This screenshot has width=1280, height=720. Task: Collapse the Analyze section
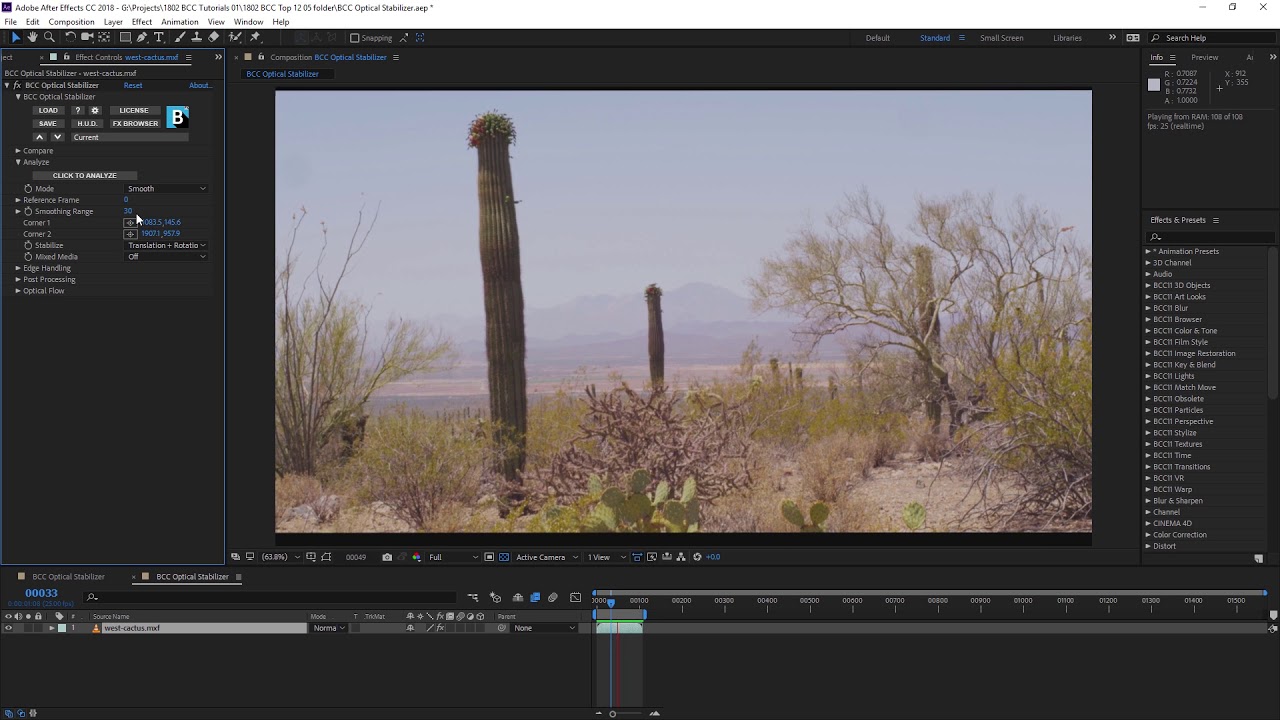coord(17,162)
